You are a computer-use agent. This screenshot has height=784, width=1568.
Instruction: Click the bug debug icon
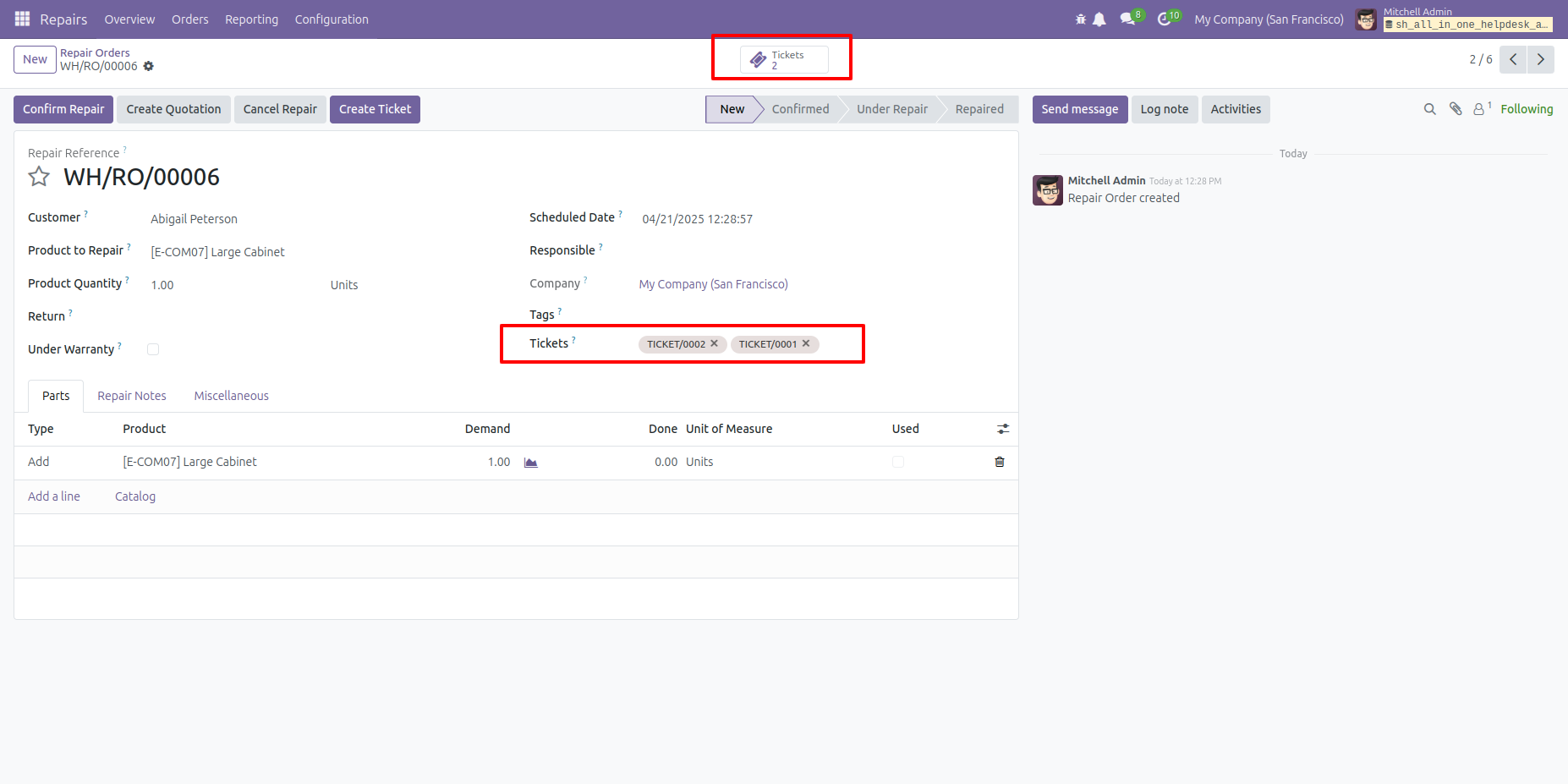pos(1080,19)
